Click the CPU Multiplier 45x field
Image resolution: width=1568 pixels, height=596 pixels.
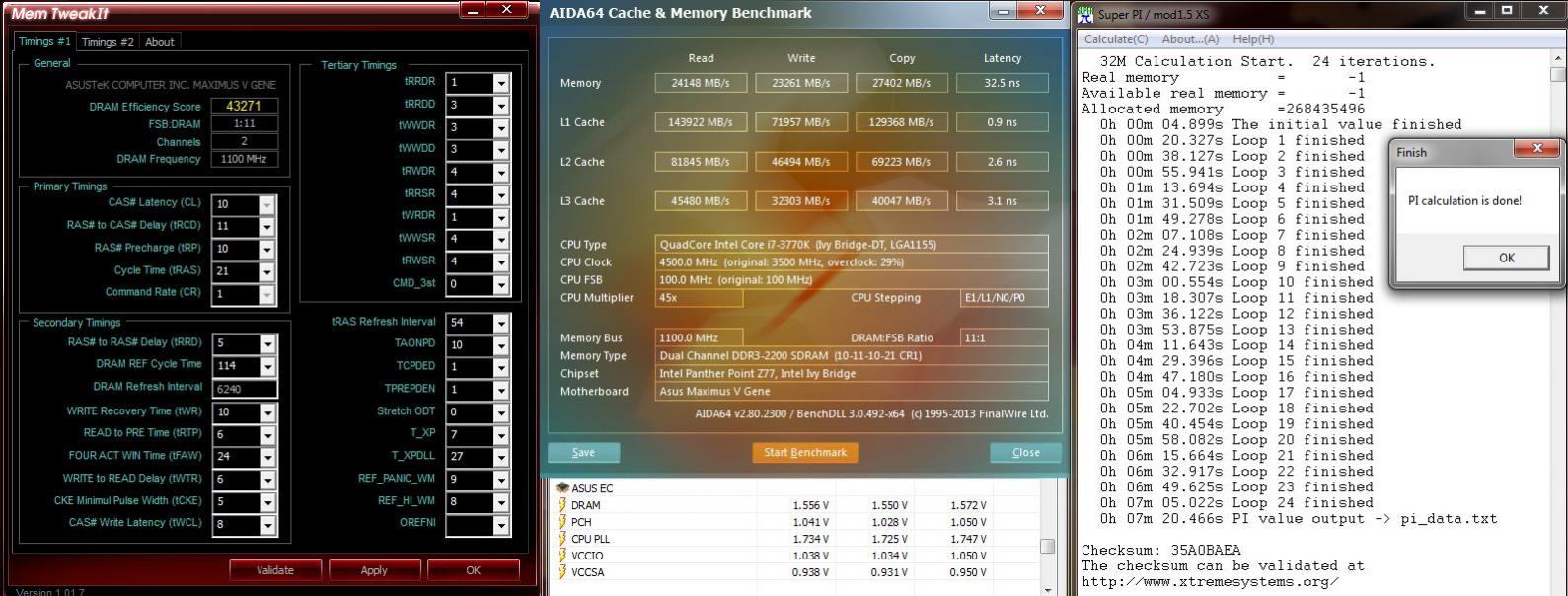tap(699, 298)
